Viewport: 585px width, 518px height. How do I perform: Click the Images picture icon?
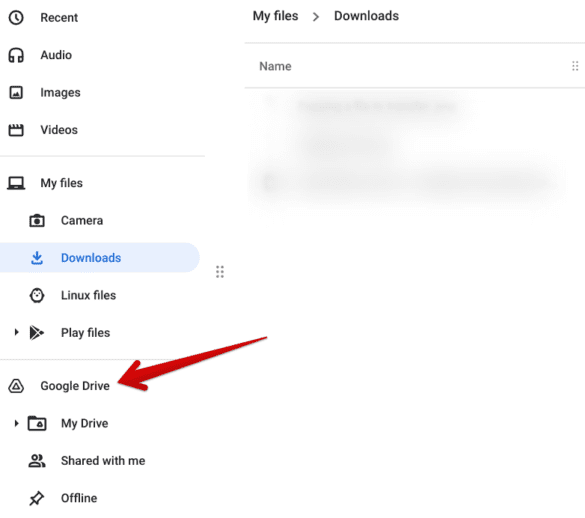16,93
